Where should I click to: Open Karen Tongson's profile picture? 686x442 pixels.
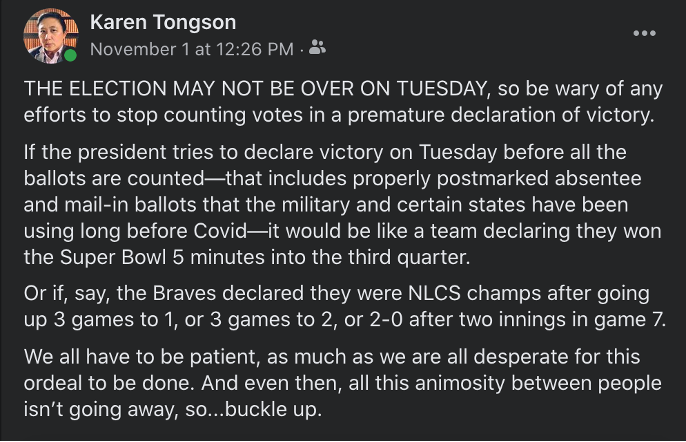pyautogui.click(x=50, y=35)
